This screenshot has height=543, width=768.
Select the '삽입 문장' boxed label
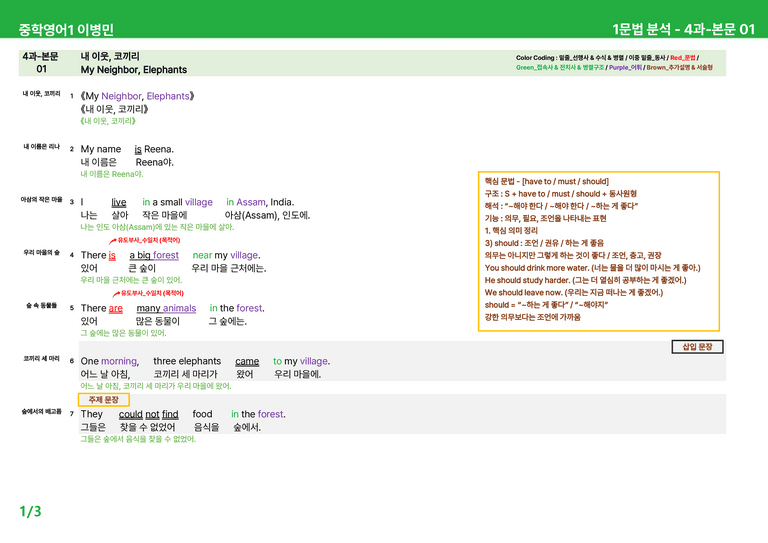(697, 347)
